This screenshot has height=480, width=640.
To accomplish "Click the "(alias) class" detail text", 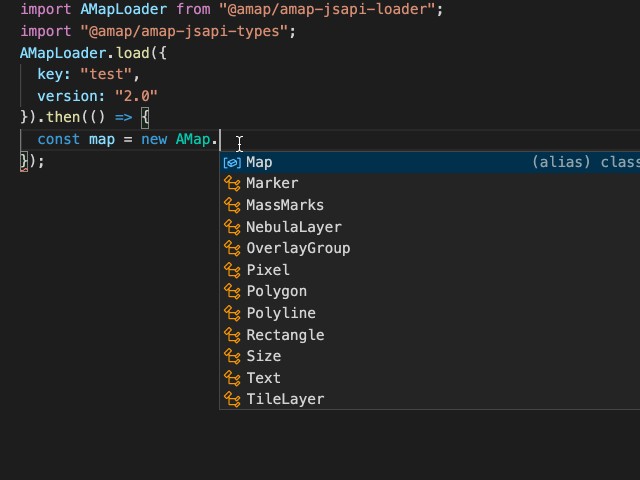I will [585, 162].
